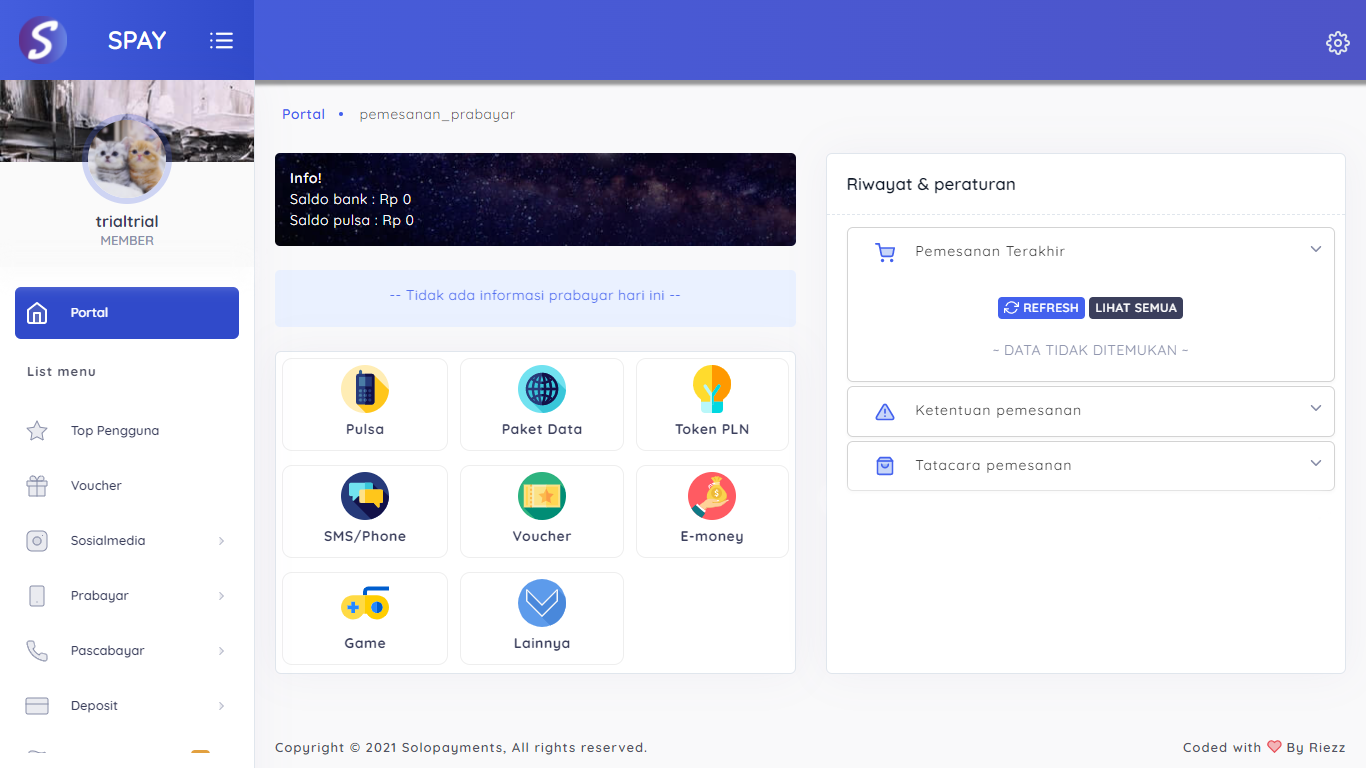Open the Deposit menu item
This screenshot has width=1366, height=768.
(95, 706)
